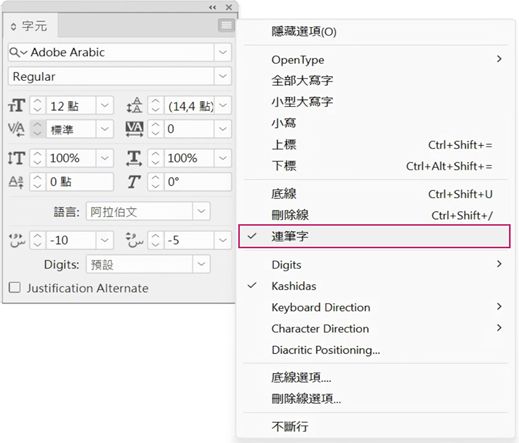
Task: Close the Character panel
Action: (x=229, y=7)
